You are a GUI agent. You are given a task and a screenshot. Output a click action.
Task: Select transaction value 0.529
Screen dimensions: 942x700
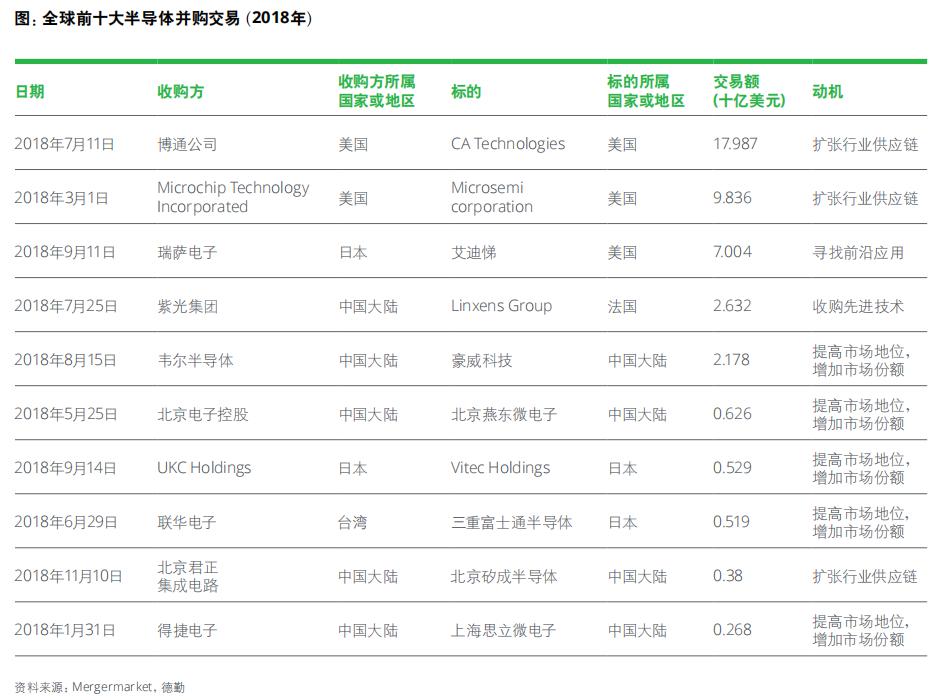tap(732, 469)
